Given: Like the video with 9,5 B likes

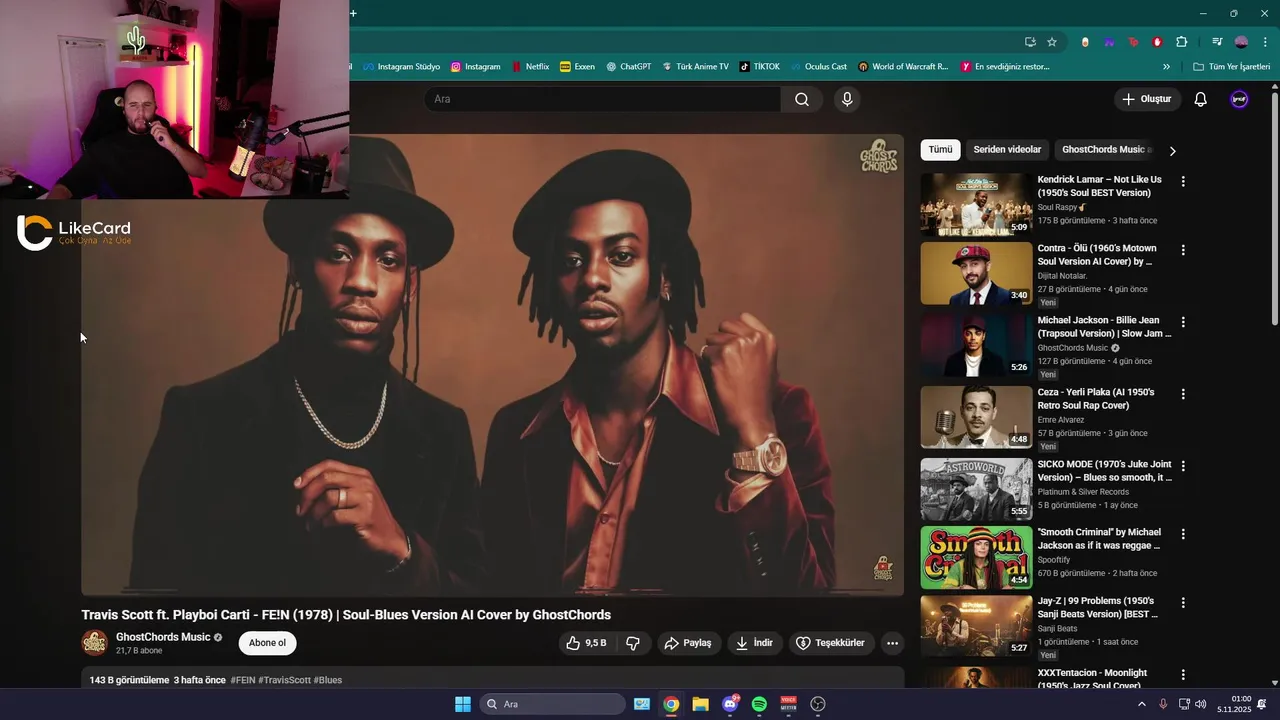Looking at the screenshot, I should (x=586, y=643).
